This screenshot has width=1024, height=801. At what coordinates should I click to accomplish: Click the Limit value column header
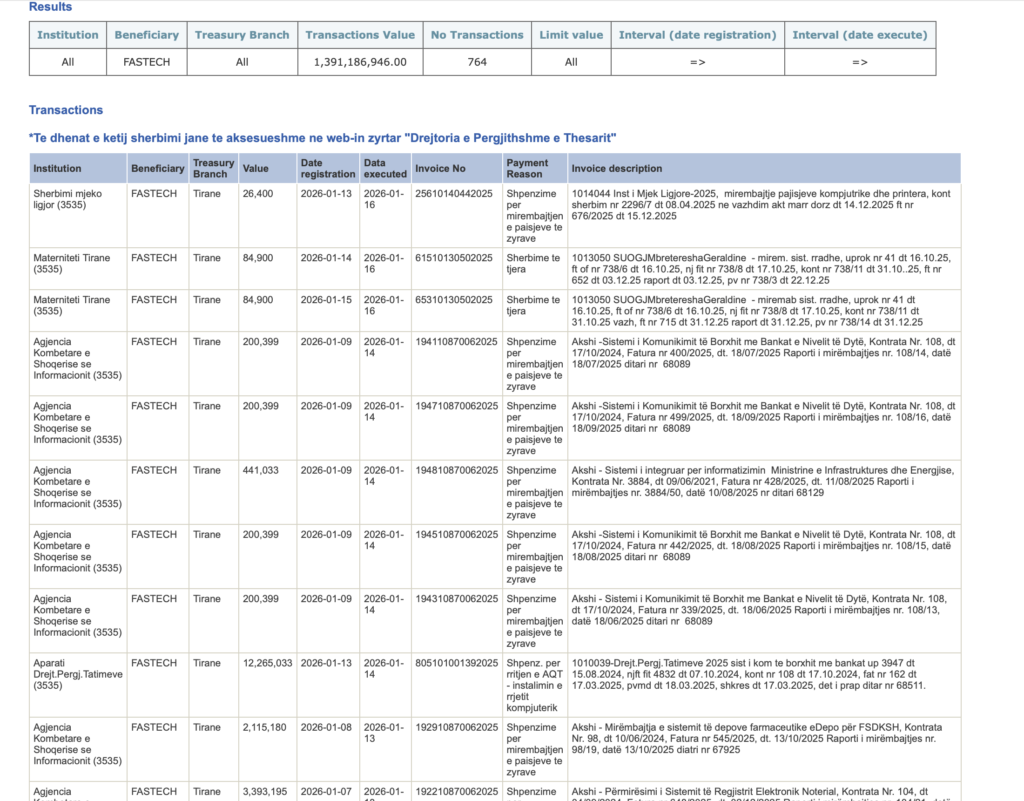tap(571, 35)
